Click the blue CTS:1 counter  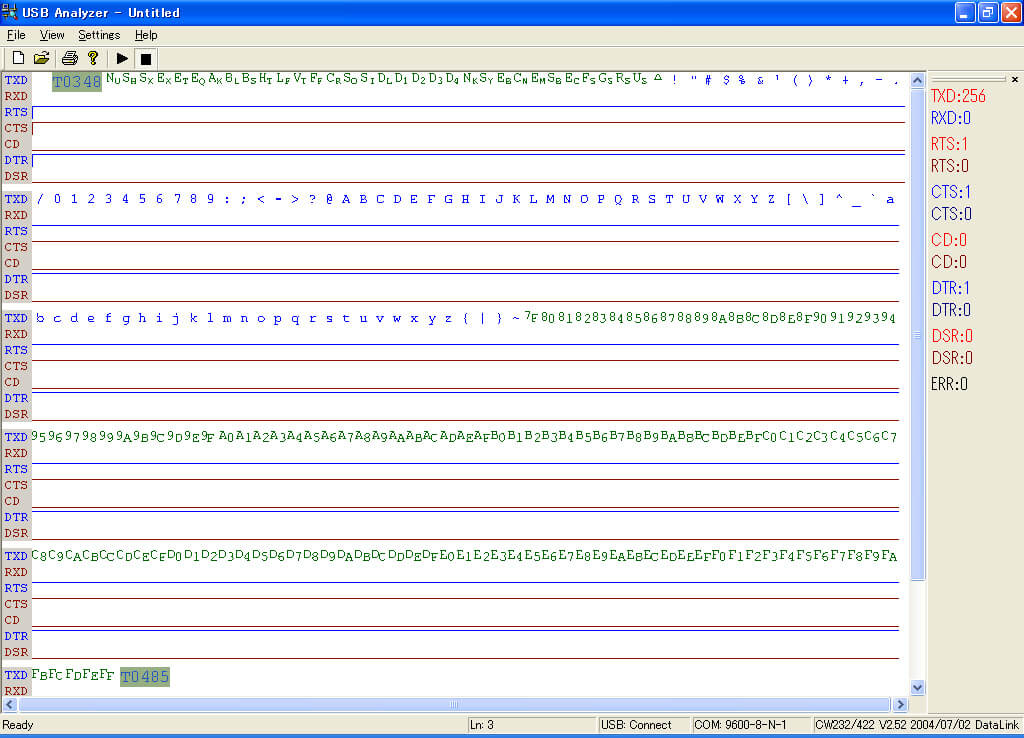coord(950,192)
